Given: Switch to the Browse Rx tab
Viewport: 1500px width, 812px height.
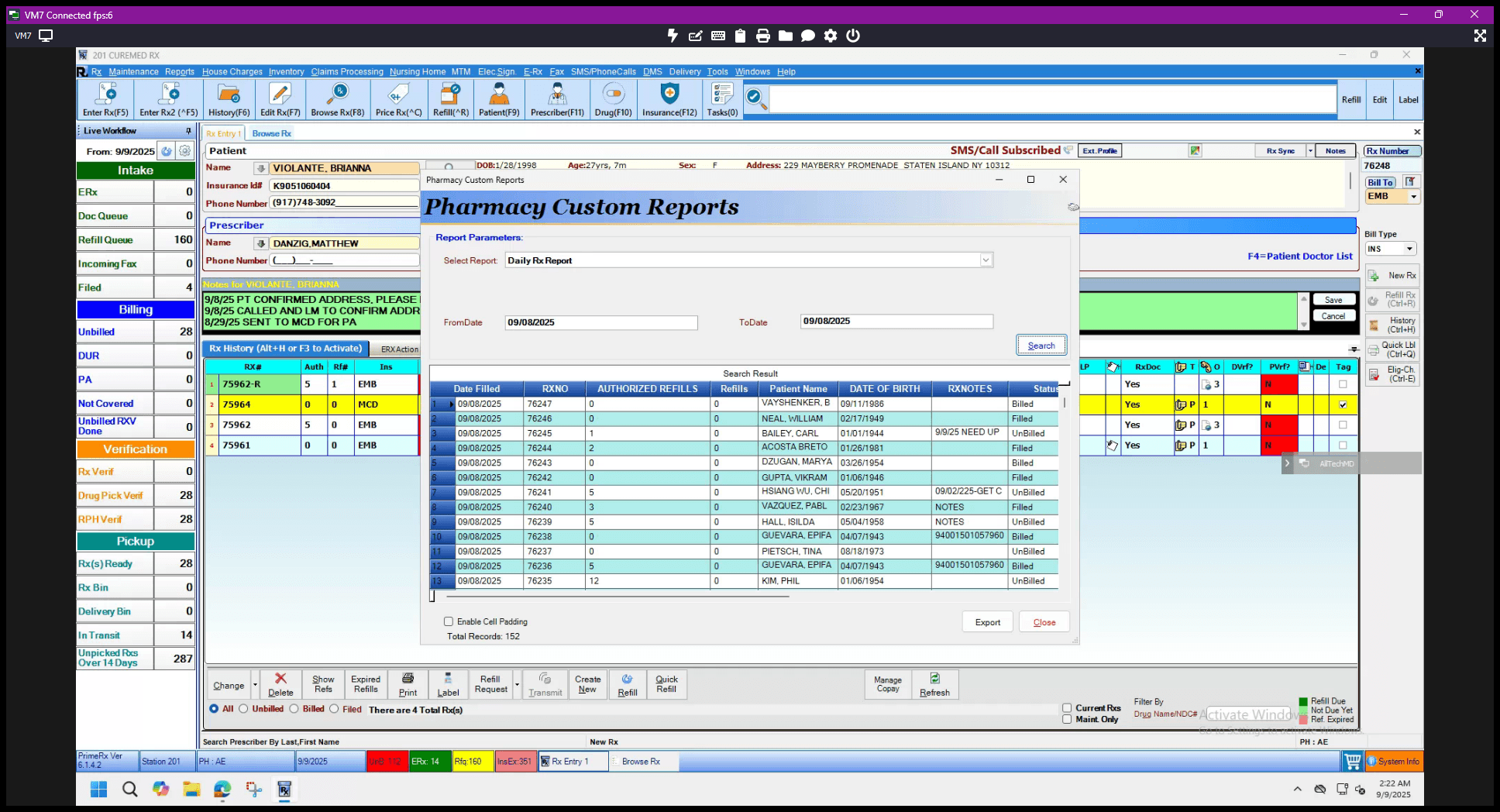Looking at the screenshot, I should click(x=271, y=133).
